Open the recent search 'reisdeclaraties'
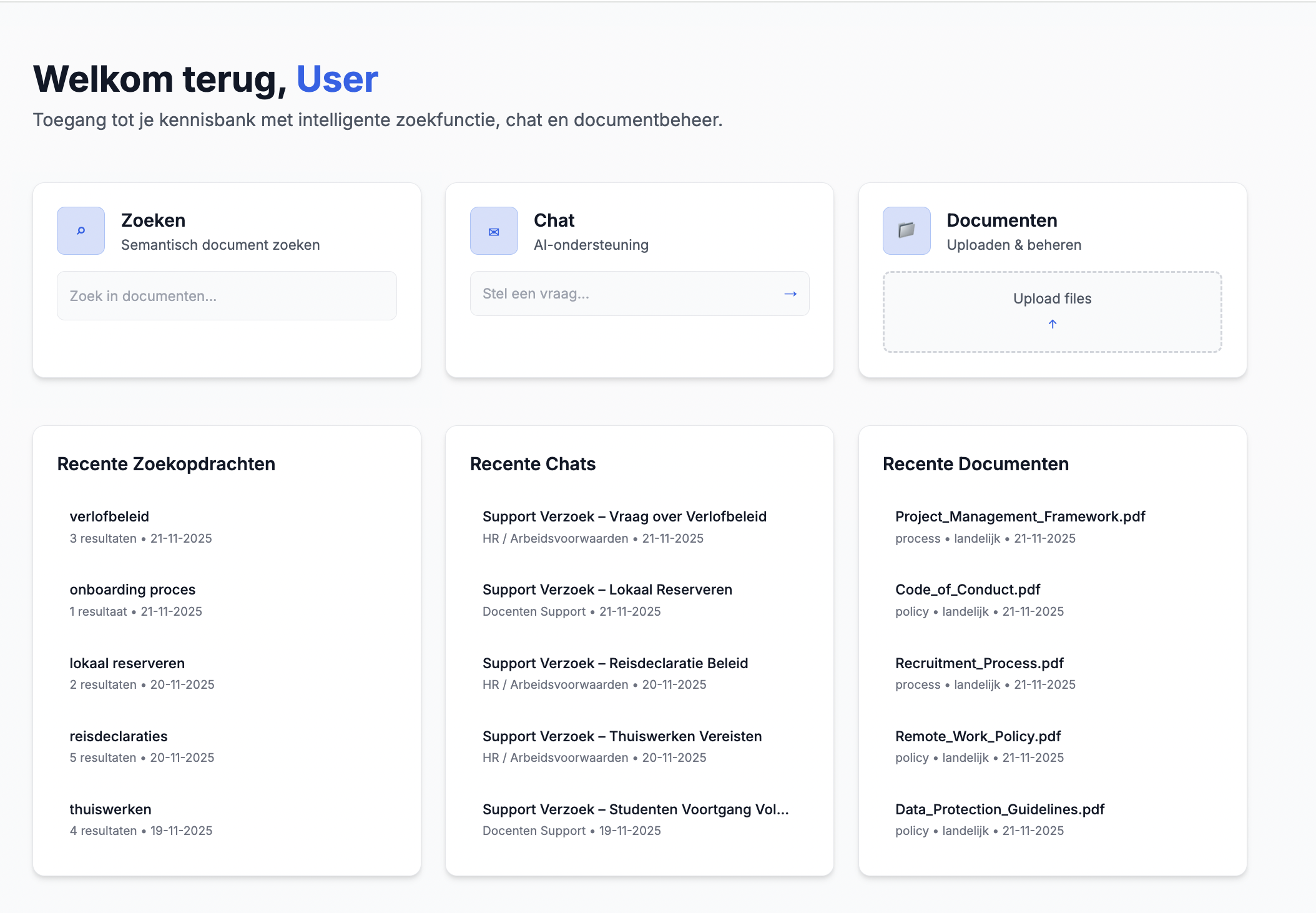The image size is (1316, 913). click(x=118, y=736)
